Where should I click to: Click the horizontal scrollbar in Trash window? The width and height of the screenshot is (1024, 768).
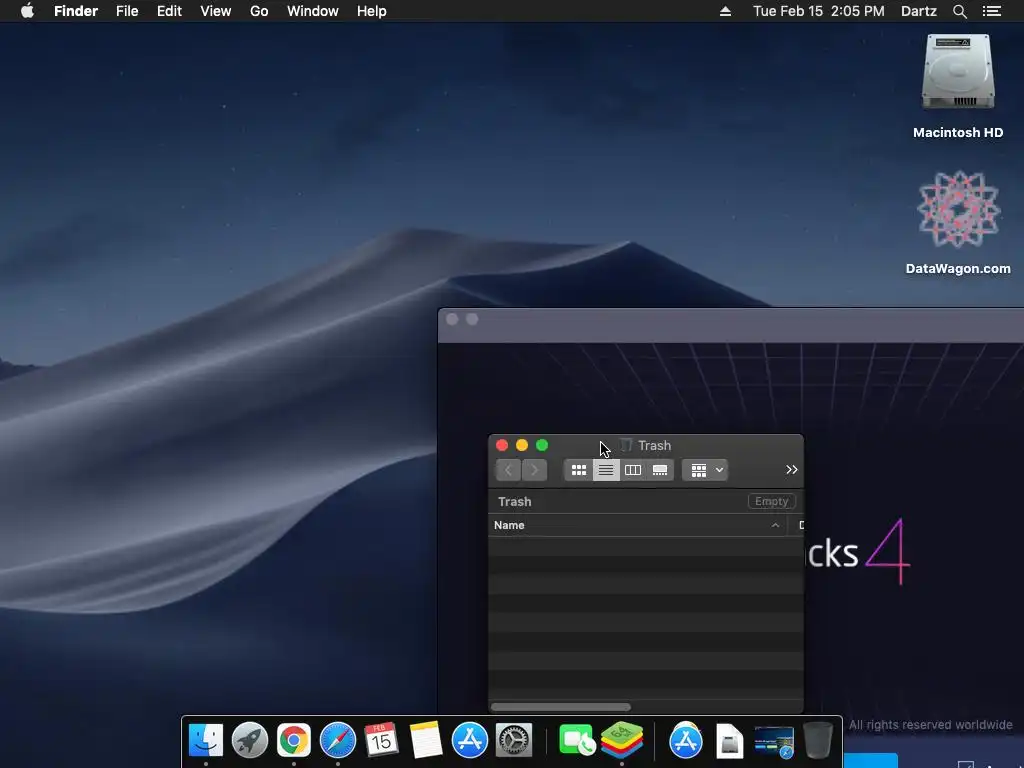[560, 707]
